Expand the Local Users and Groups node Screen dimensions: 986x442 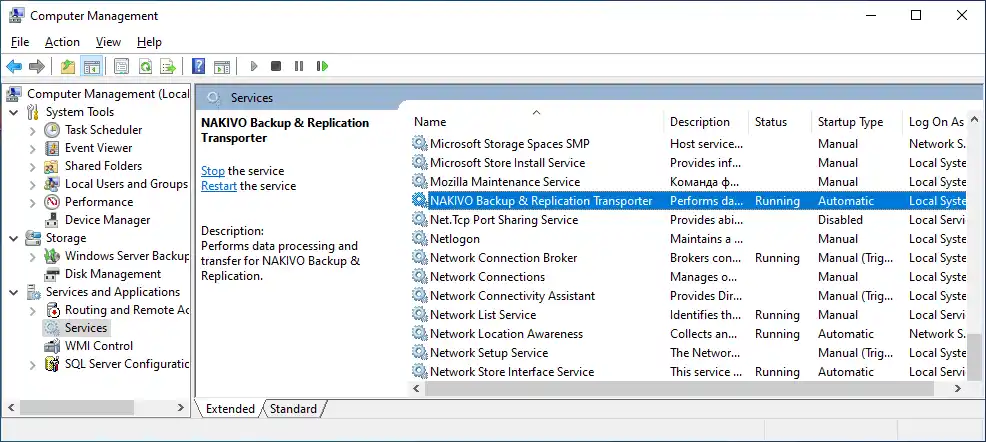tap(33, 184)
